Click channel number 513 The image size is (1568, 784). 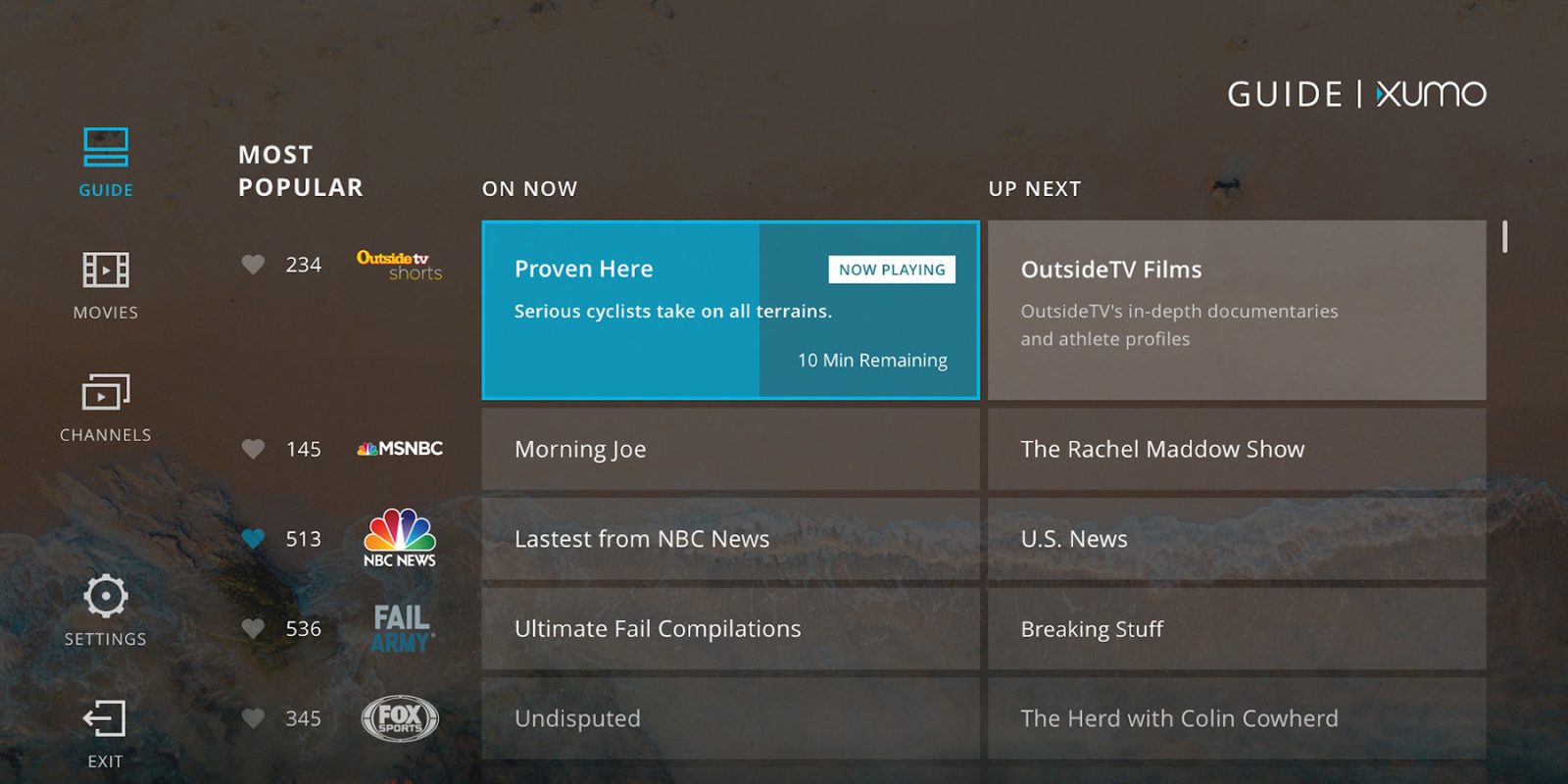303,538
